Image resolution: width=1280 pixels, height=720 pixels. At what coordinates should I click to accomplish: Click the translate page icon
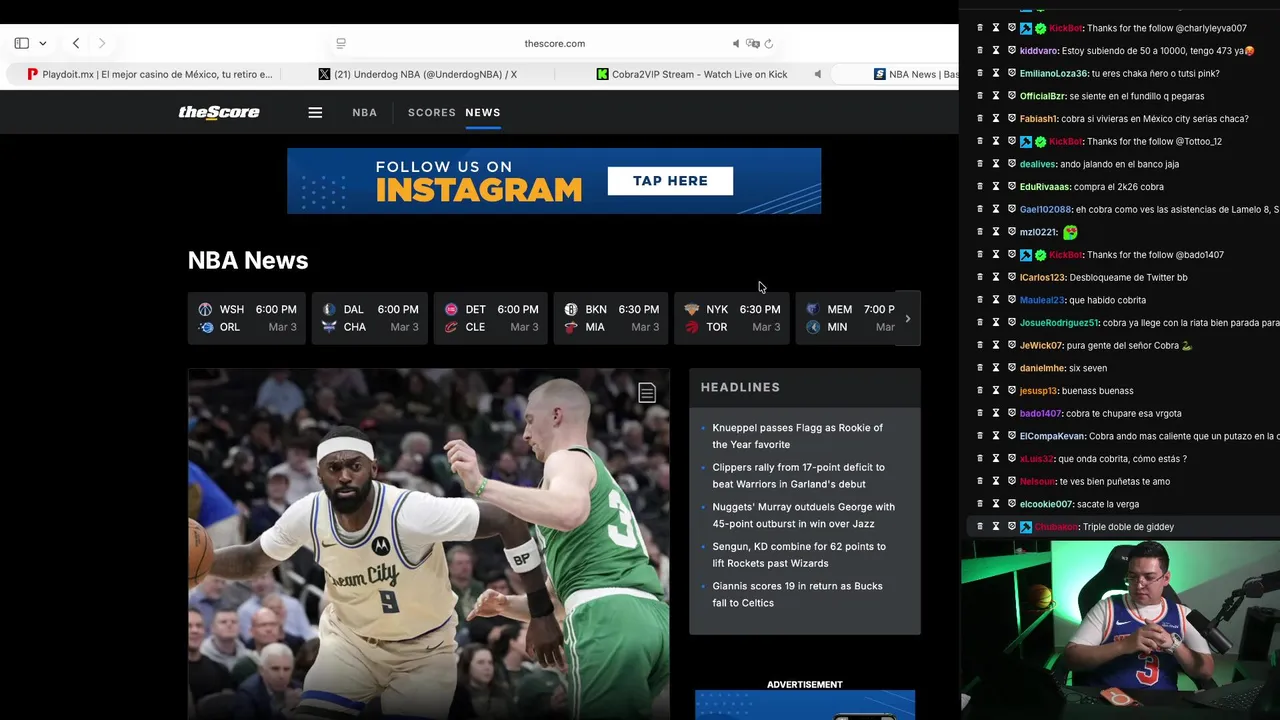pyautogui.click(x=753, y=43)
